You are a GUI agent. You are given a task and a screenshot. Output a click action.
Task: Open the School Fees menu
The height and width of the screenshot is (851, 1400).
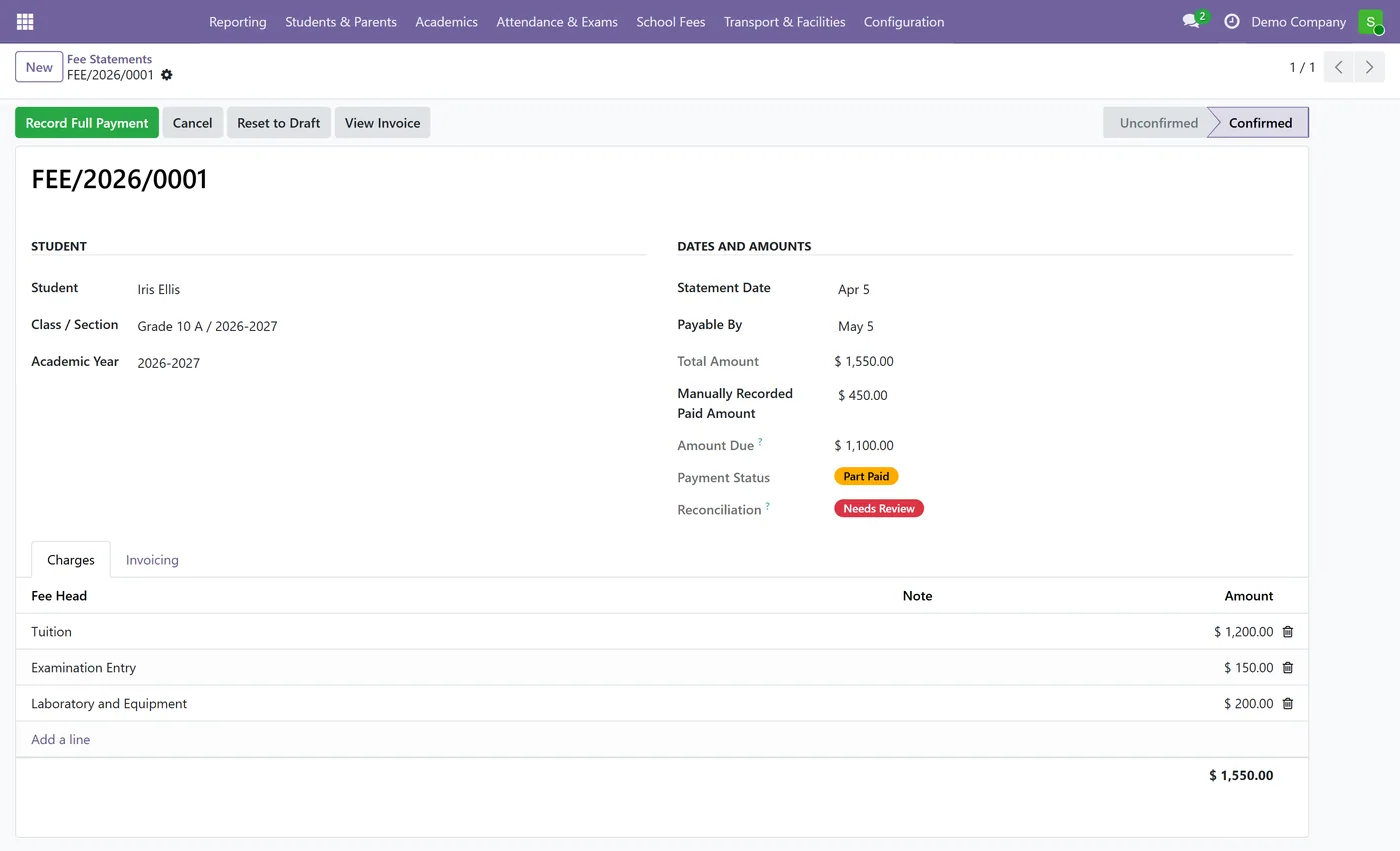coord(671,21)
